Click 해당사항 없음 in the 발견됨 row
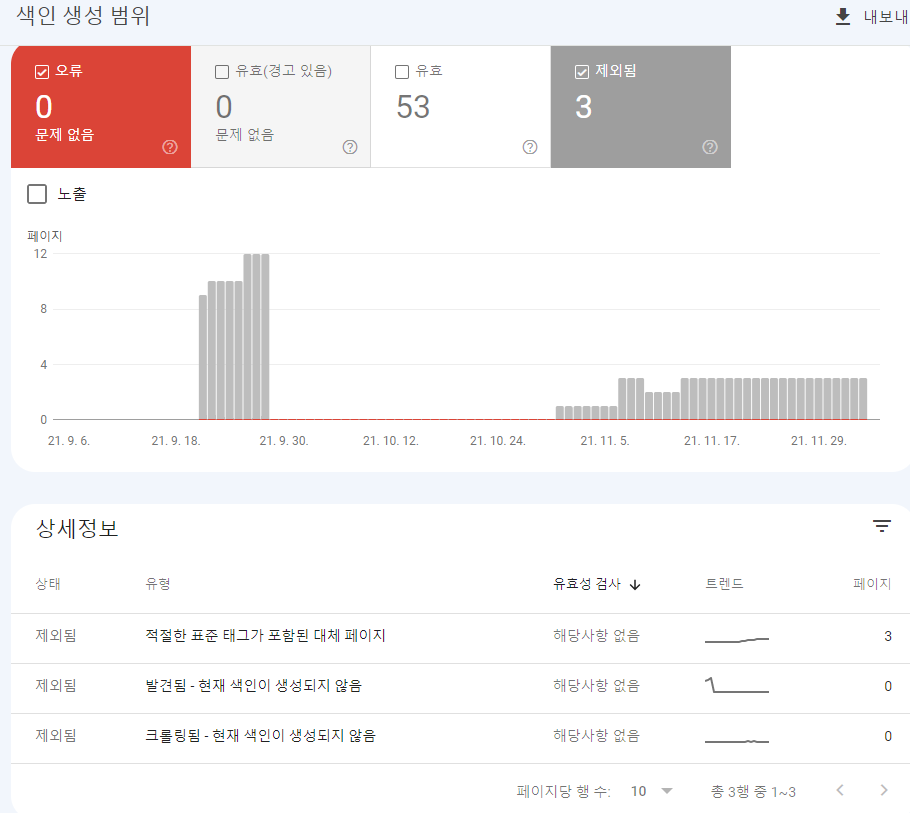Viewport: 910px width, 813px height. [x=596, y=686]
